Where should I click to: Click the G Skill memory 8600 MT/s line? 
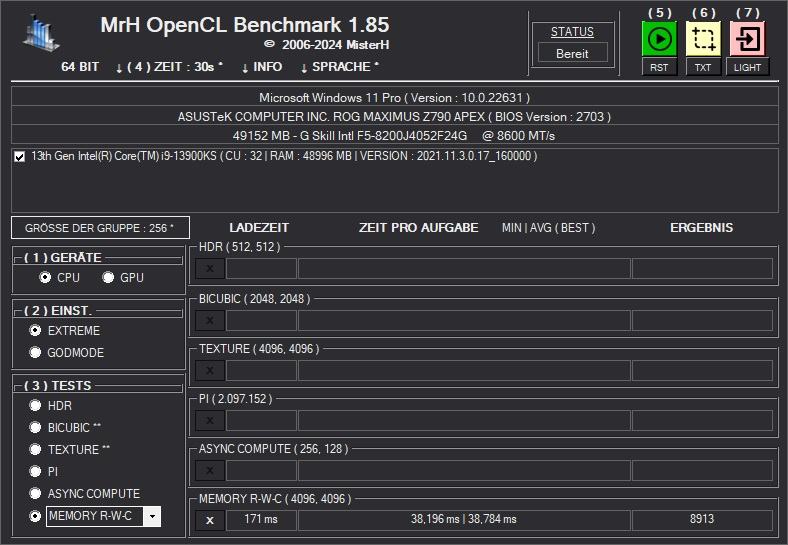395,135
